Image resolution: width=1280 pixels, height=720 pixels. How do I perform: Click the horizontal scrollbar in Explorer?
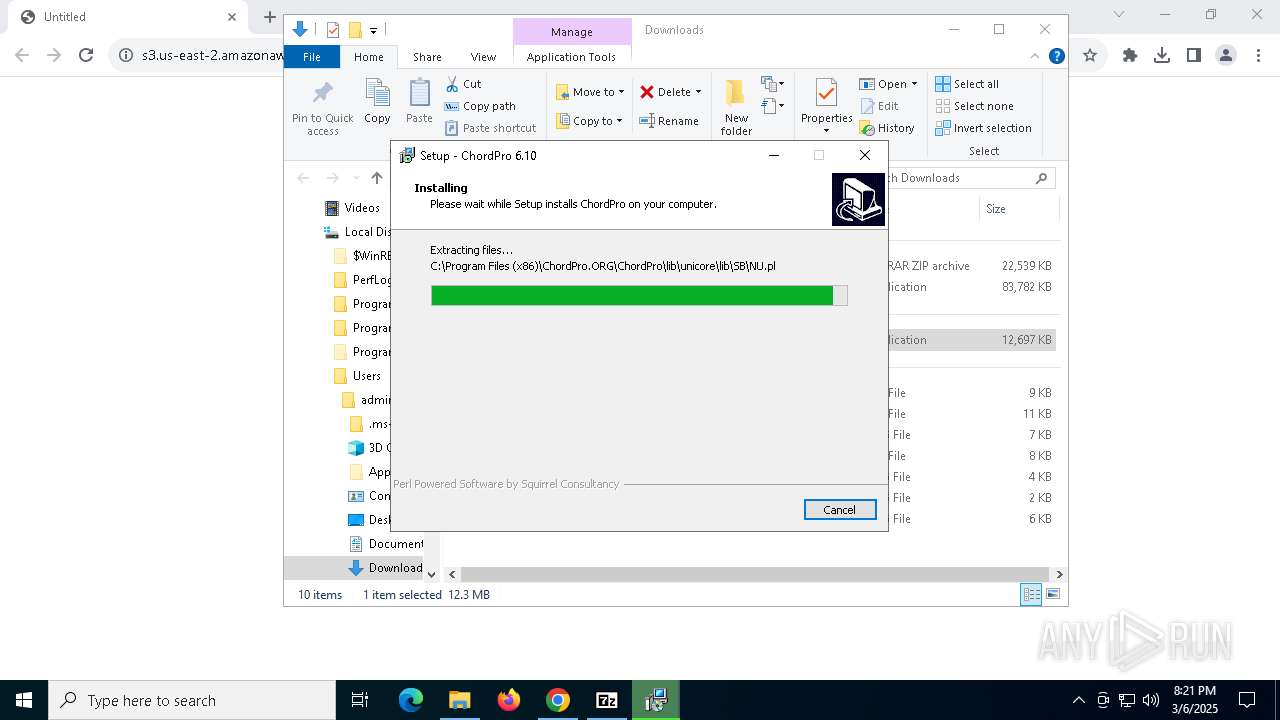[753, 574]
